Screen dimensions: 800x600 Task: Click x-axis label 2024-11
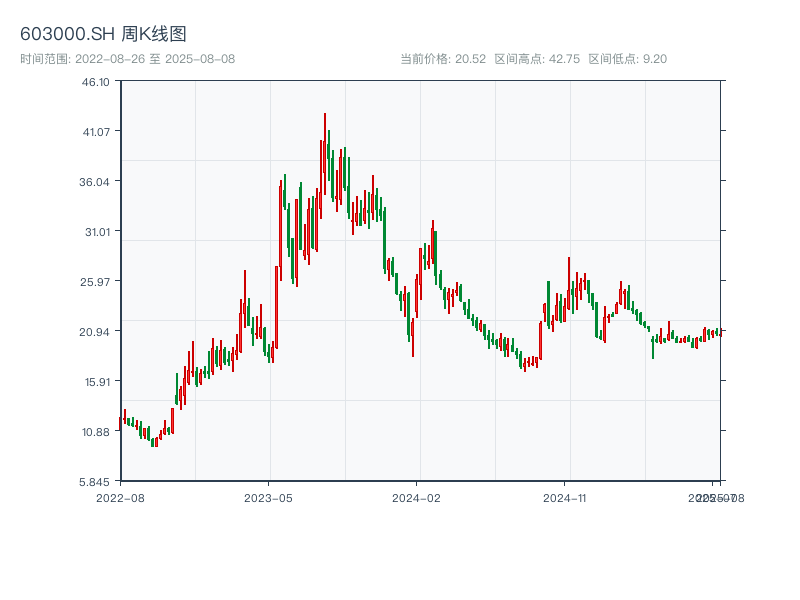[564, 498]
